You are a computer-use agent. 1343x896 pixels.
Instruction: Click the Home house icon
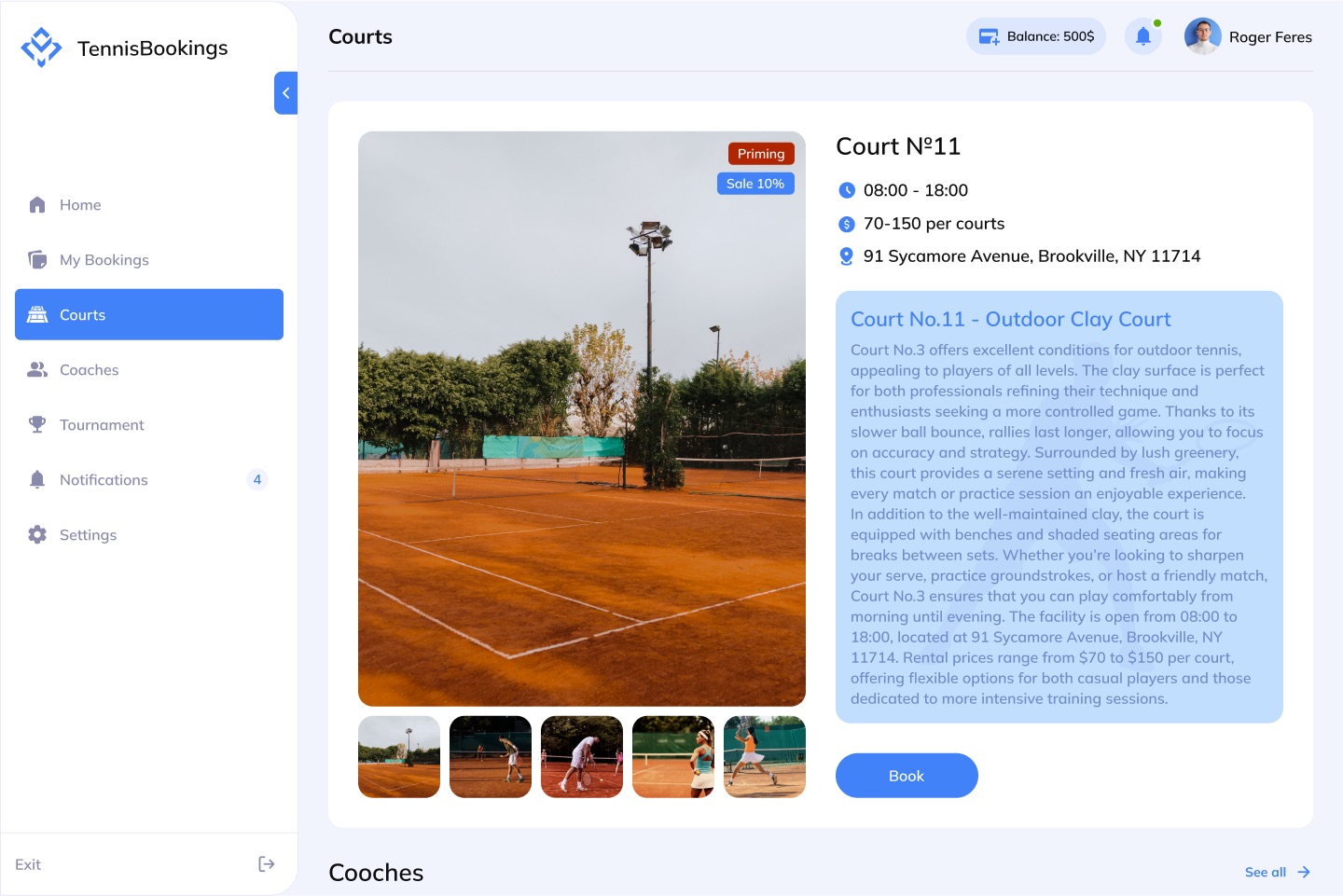tap(37, 205)
